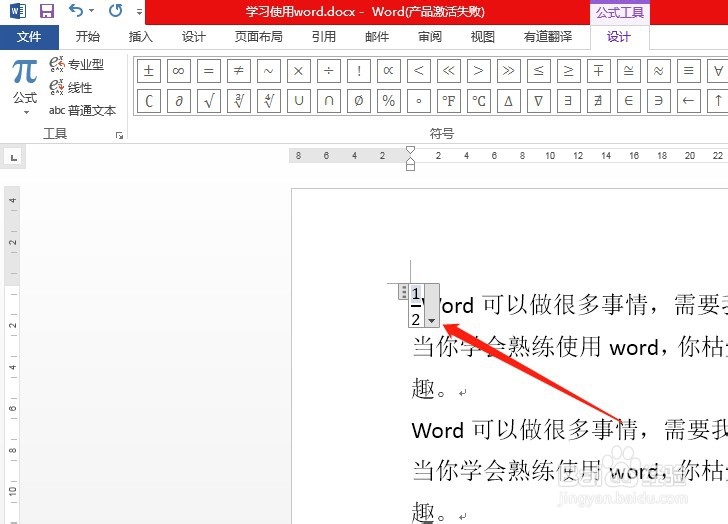Click the tab selector at ruler corner

(14, 158)
